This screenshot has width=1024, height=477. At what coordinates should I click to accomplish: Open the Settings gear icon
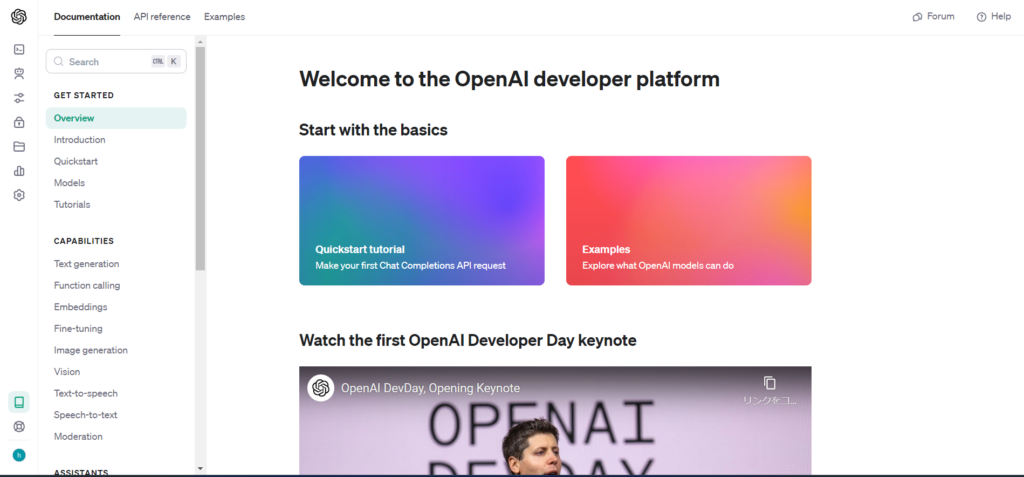coord(19,195)
